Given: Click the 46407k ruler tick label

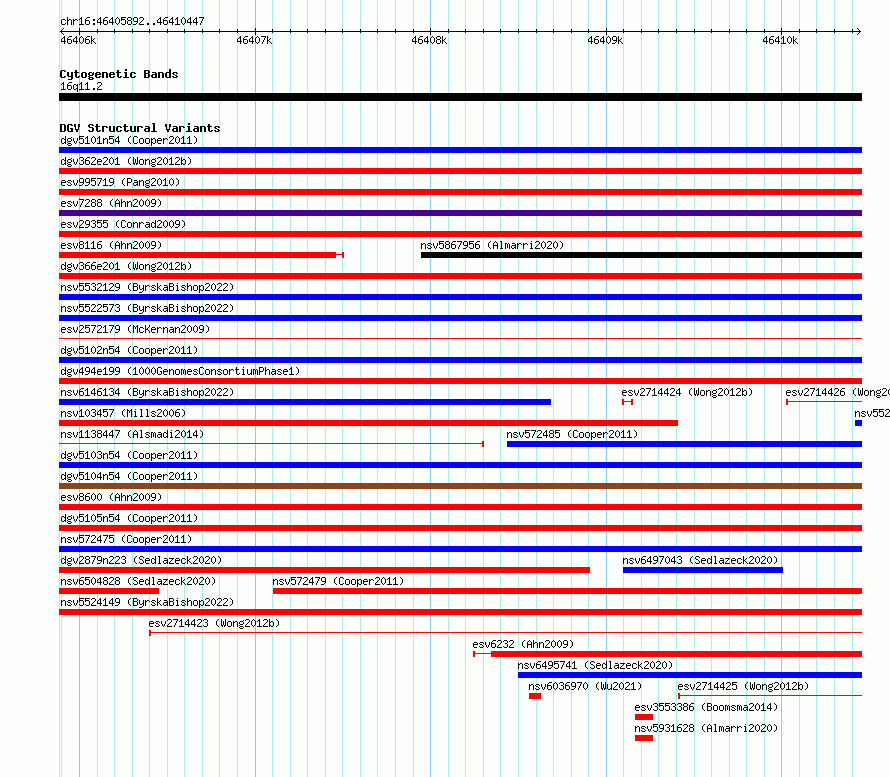Looking at the screenshot, I should pos(254,40).
